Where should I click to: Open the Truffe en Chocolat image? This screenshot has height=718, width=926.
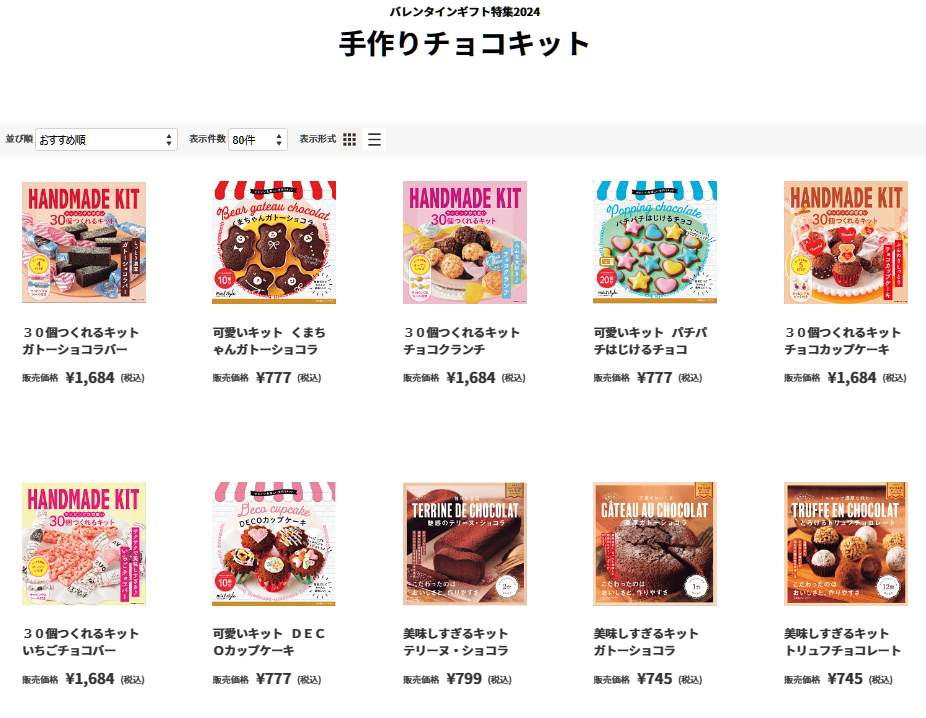[846, 544]
